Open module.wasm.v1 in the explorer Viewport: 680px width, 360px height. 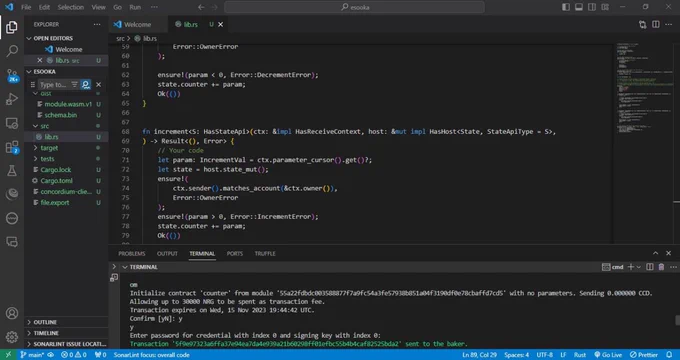(x=68, y=104)
